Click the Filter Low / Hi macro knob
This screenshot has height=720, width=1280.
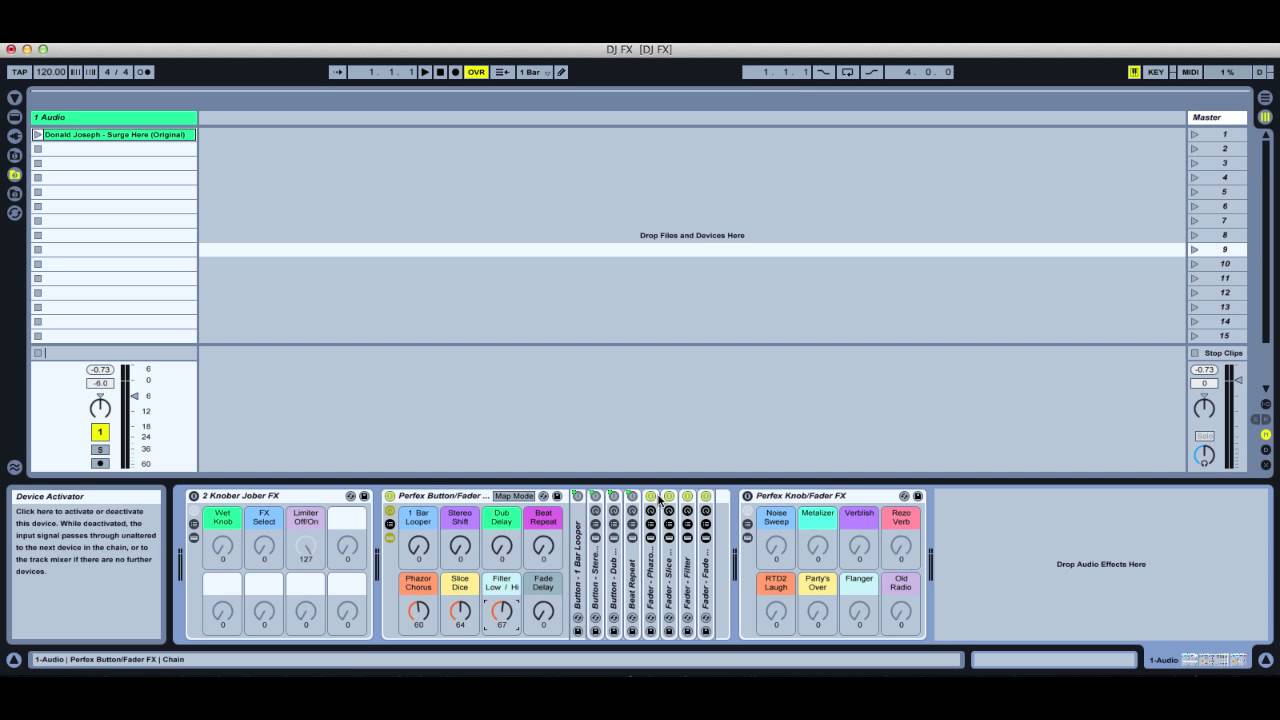coord(502,611)
